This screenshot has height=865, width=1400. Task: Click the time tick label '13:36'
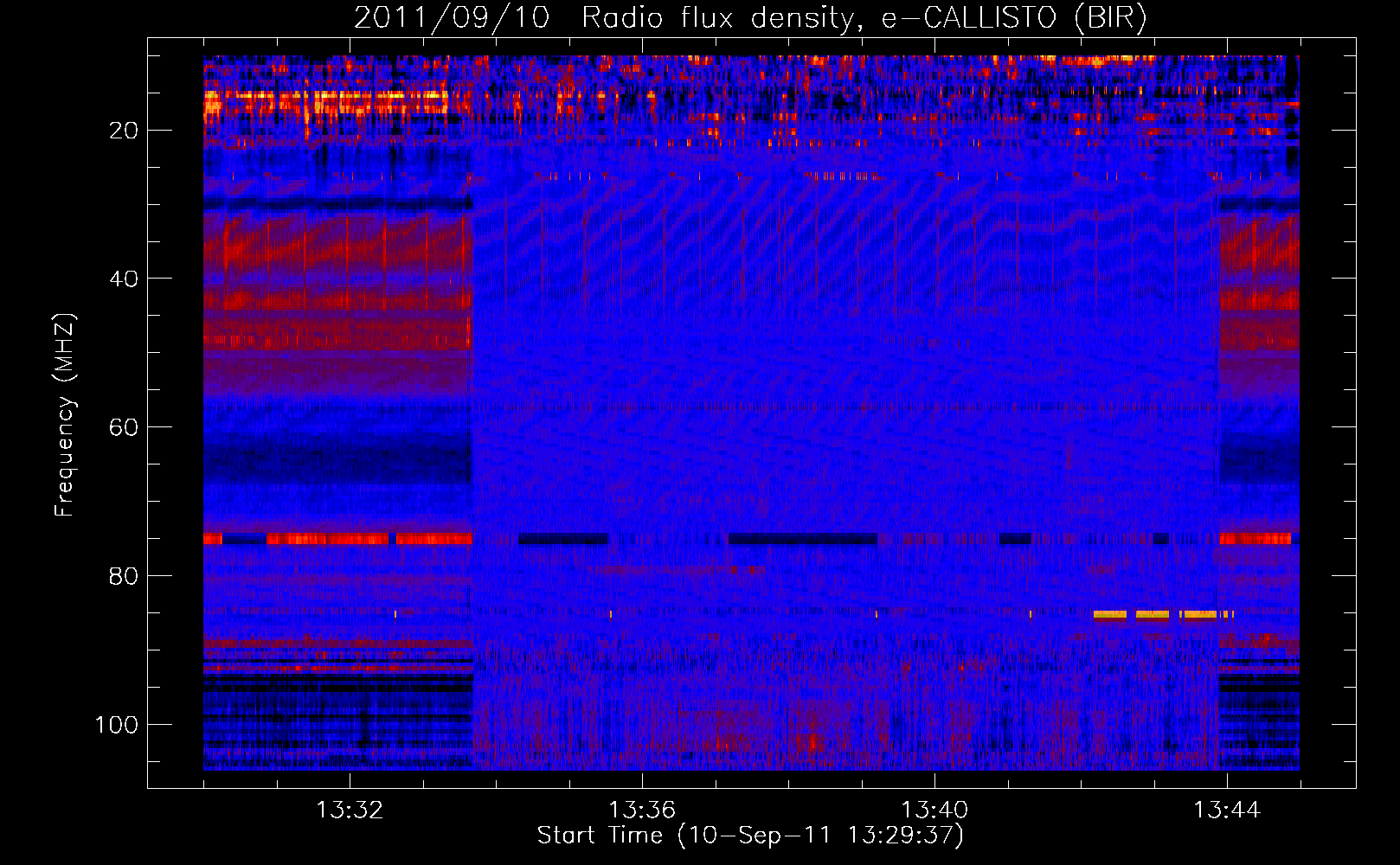(x=642, y=811)
